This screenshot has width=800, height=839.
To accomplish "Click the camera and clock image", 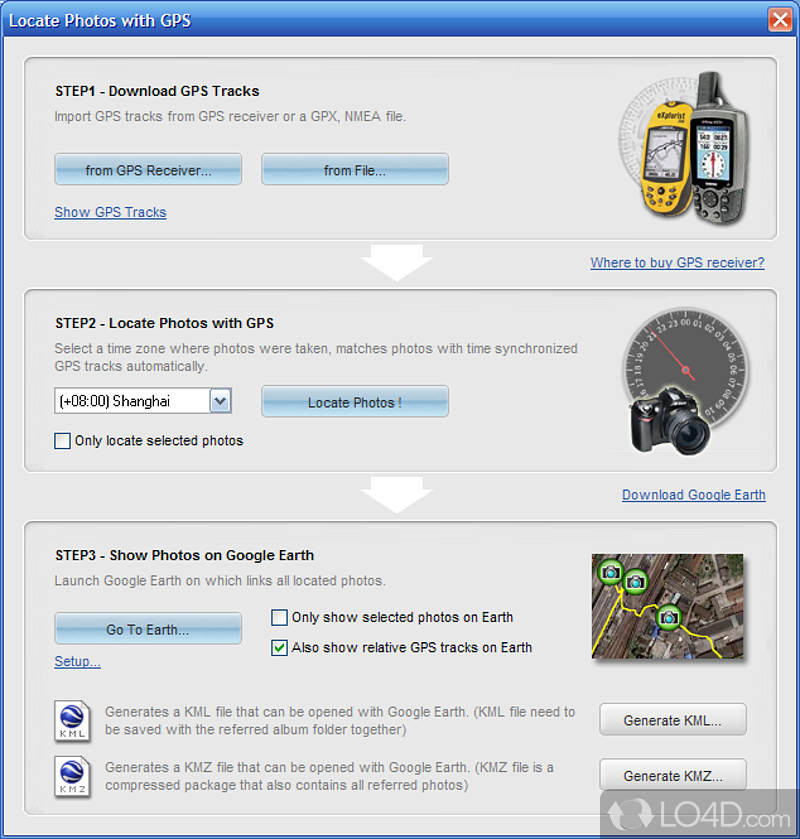I will coord(686,381).
